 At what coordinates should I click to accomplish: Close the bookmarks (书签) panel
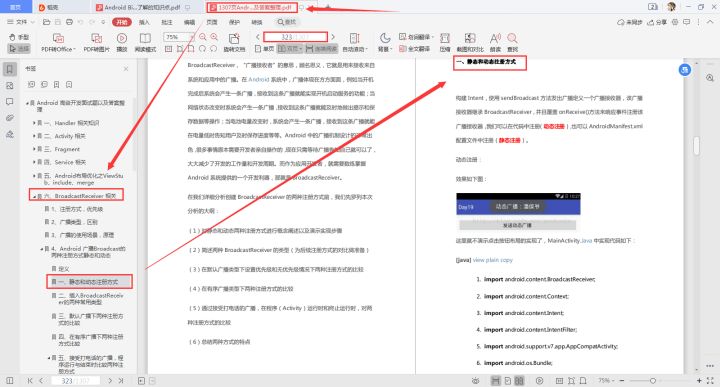tap(126, 69)
